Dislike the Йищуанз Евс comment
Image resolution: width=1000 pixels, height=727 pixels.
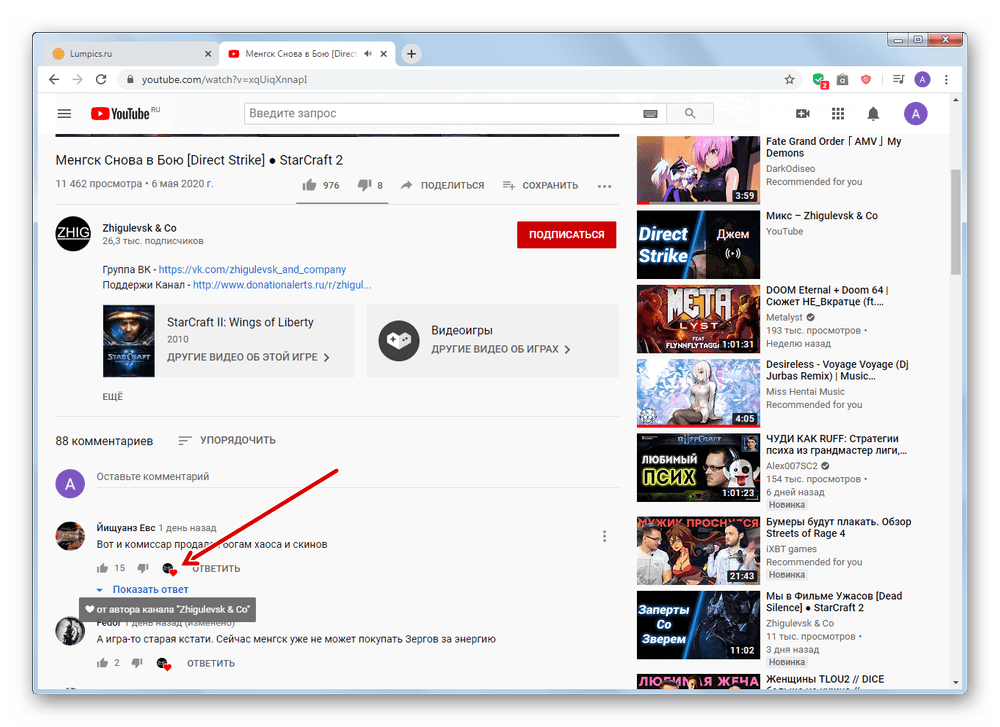tap(143, 568)
